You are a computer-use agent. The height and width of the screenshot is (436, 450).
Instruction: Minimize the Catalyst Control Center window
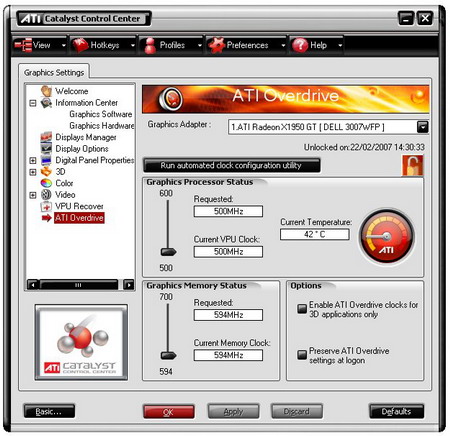tap(406, 18)
